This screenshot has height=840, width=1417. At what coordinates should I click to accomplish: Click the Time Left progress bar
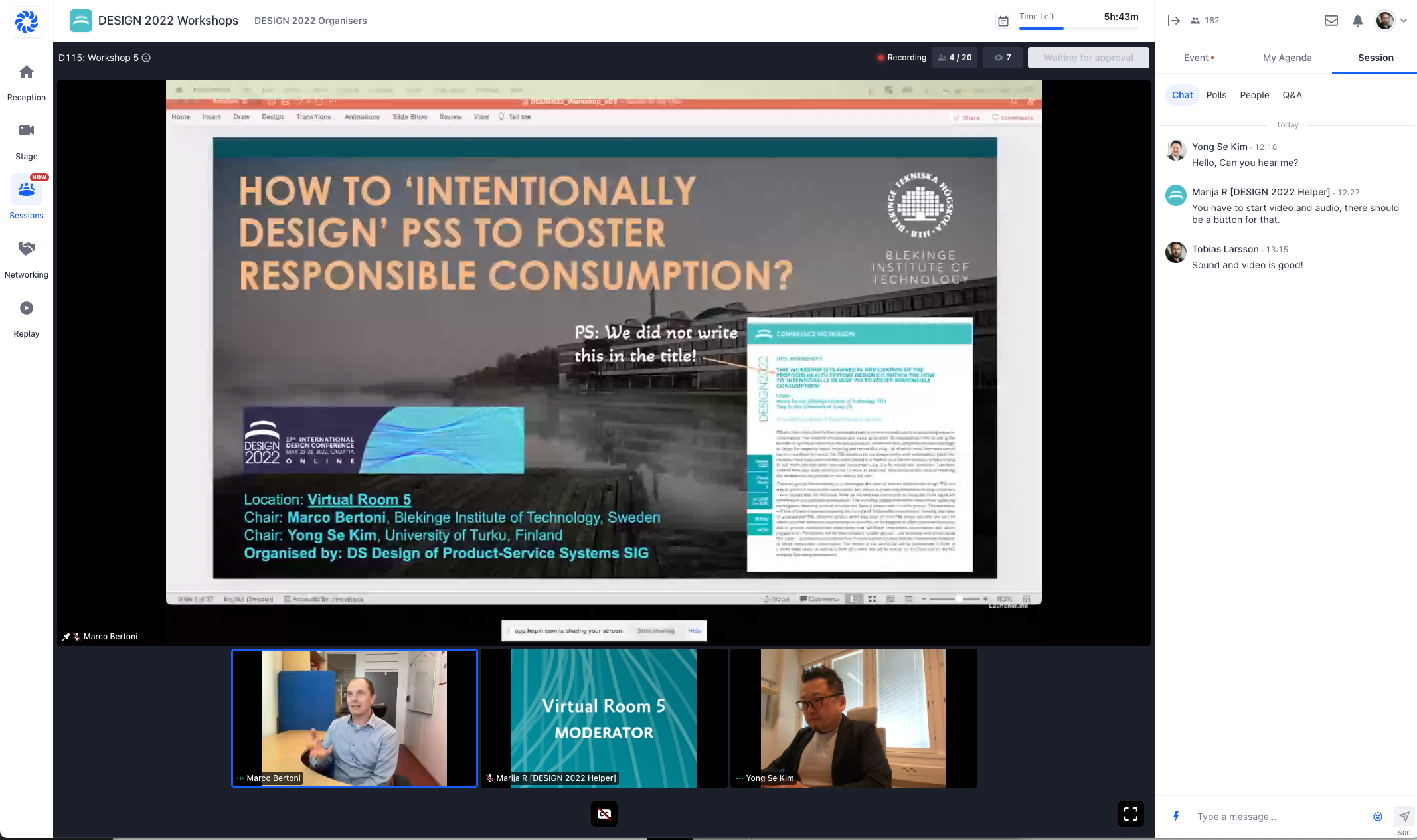pos(1078,29)
